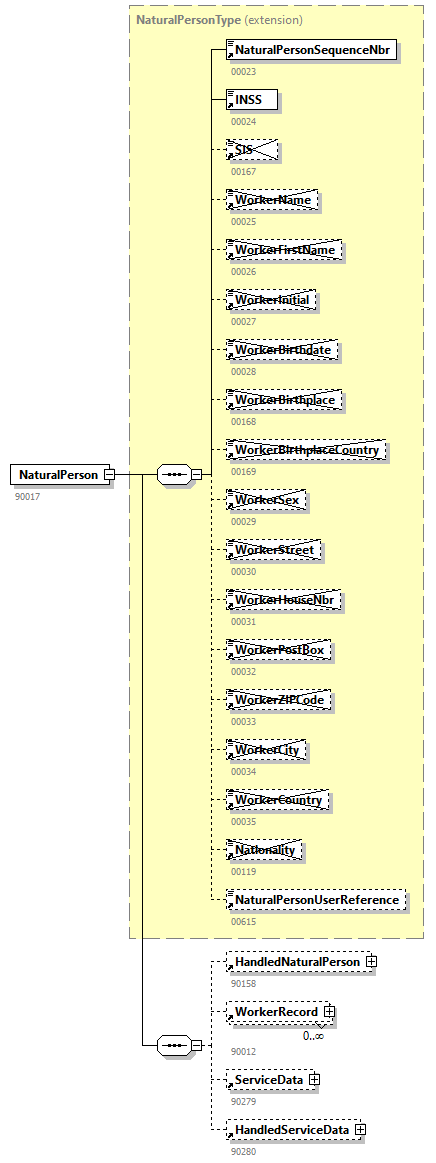Expand the HandledServiceData plus icon
436x1163 pixels.
[x=360, y=1130]
